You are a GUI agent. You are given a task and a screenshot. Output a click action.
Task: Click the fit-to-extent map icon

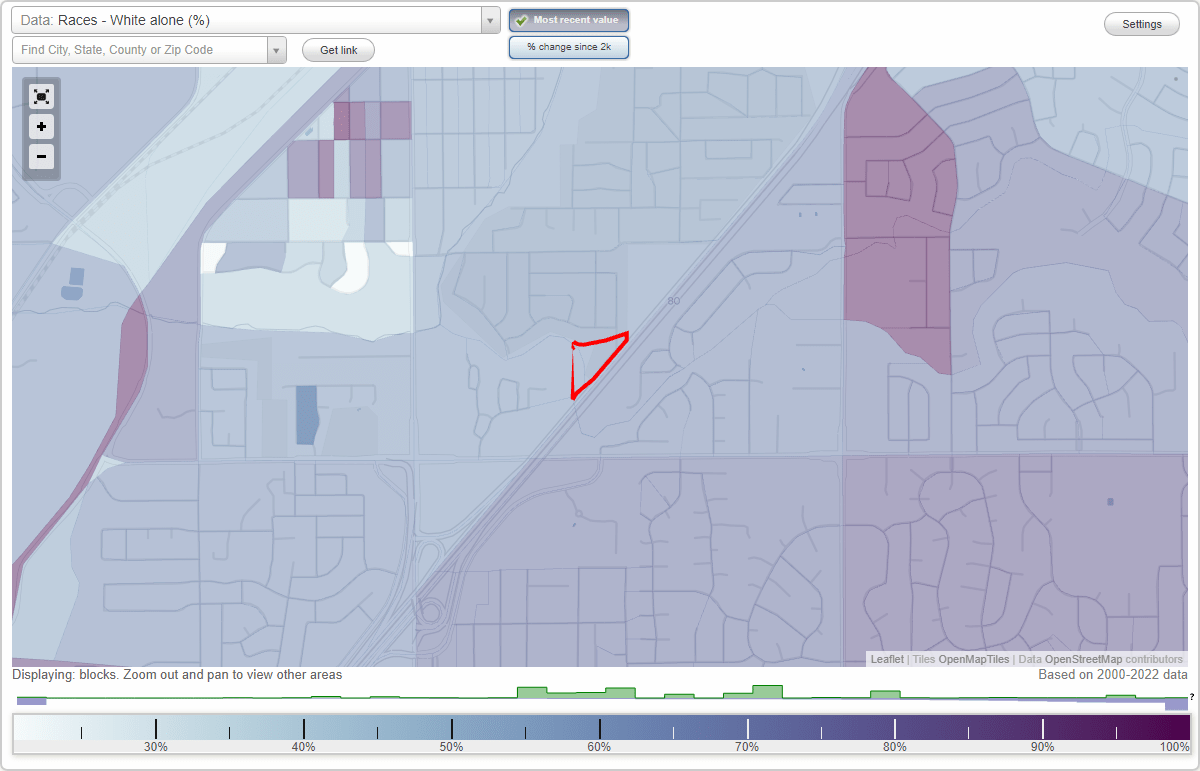click(x=41, y=96)
